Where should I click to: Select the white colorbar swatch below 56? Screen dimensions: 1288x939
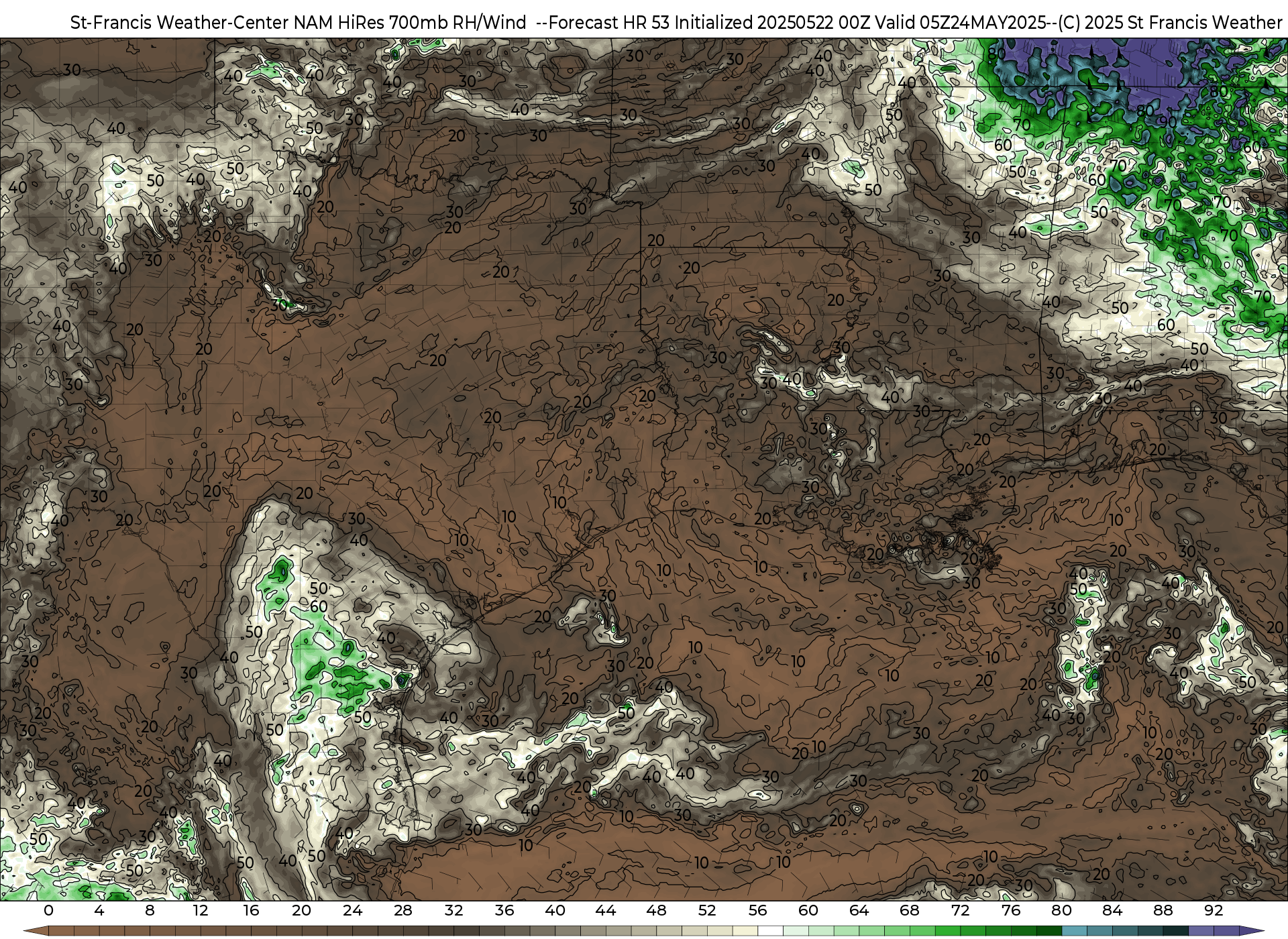770,931
